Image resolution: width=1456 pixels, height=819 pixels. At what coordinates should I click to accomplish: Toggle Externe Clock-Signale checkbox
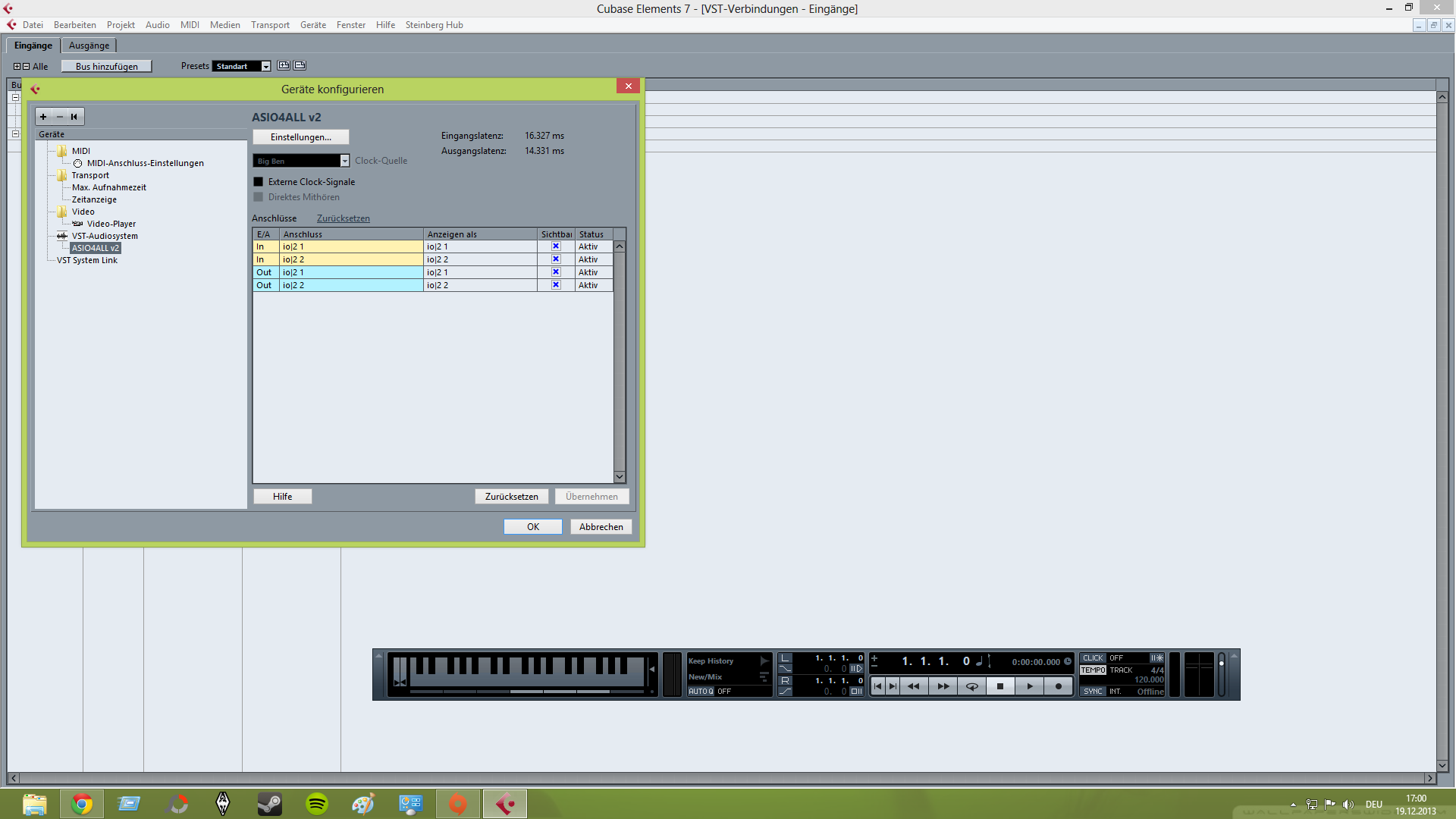click(258, 182)
